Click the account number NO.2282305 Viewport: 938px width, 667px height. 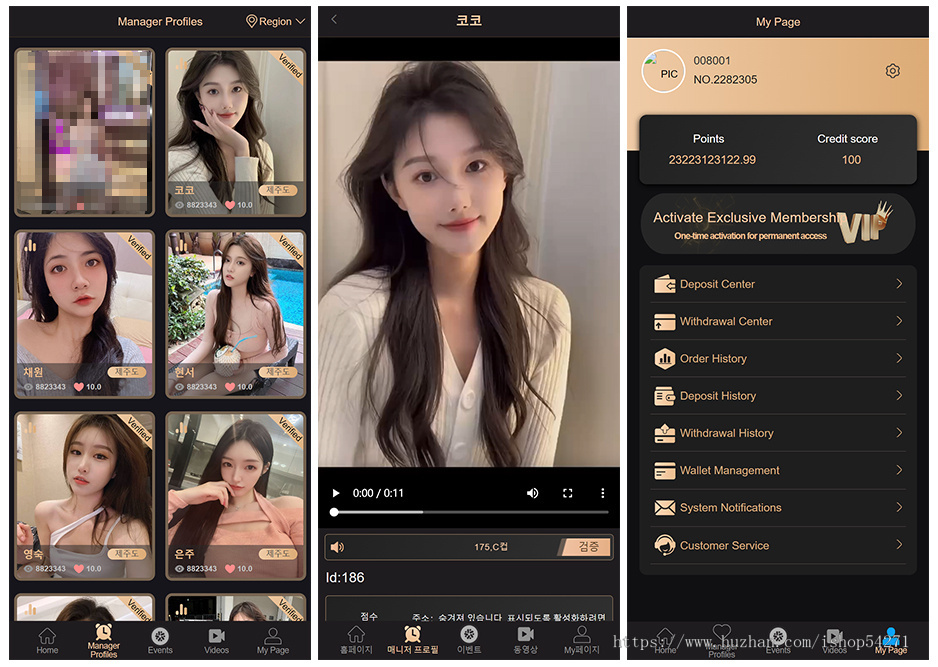725,80
